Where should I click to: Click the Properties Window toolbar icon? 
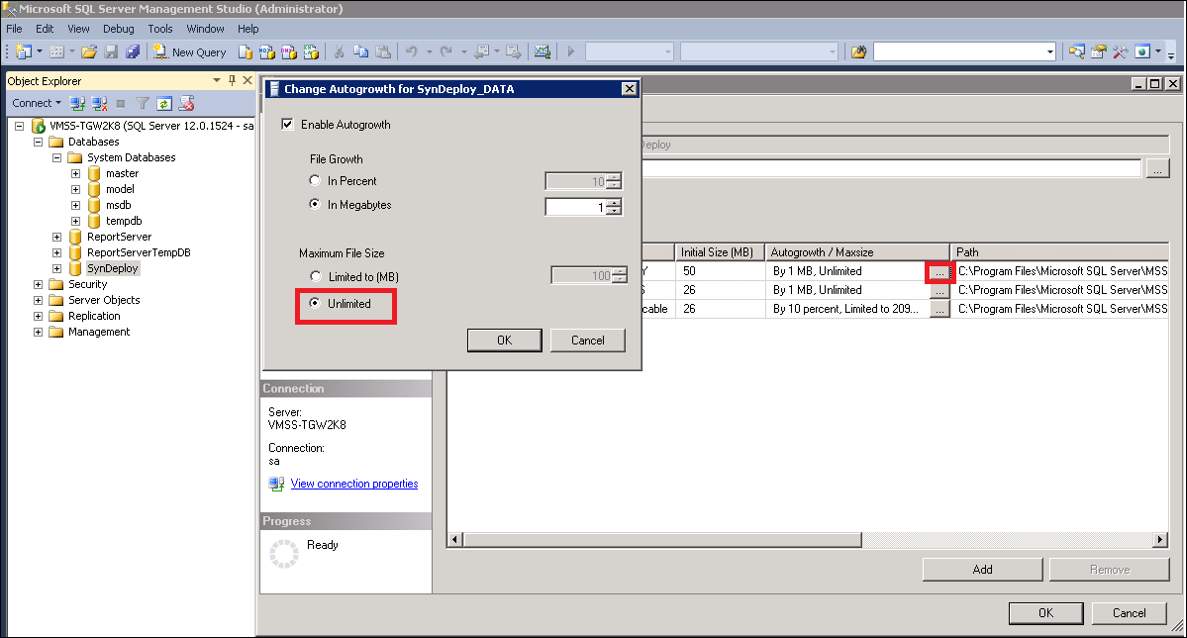tap(1098, 51)
